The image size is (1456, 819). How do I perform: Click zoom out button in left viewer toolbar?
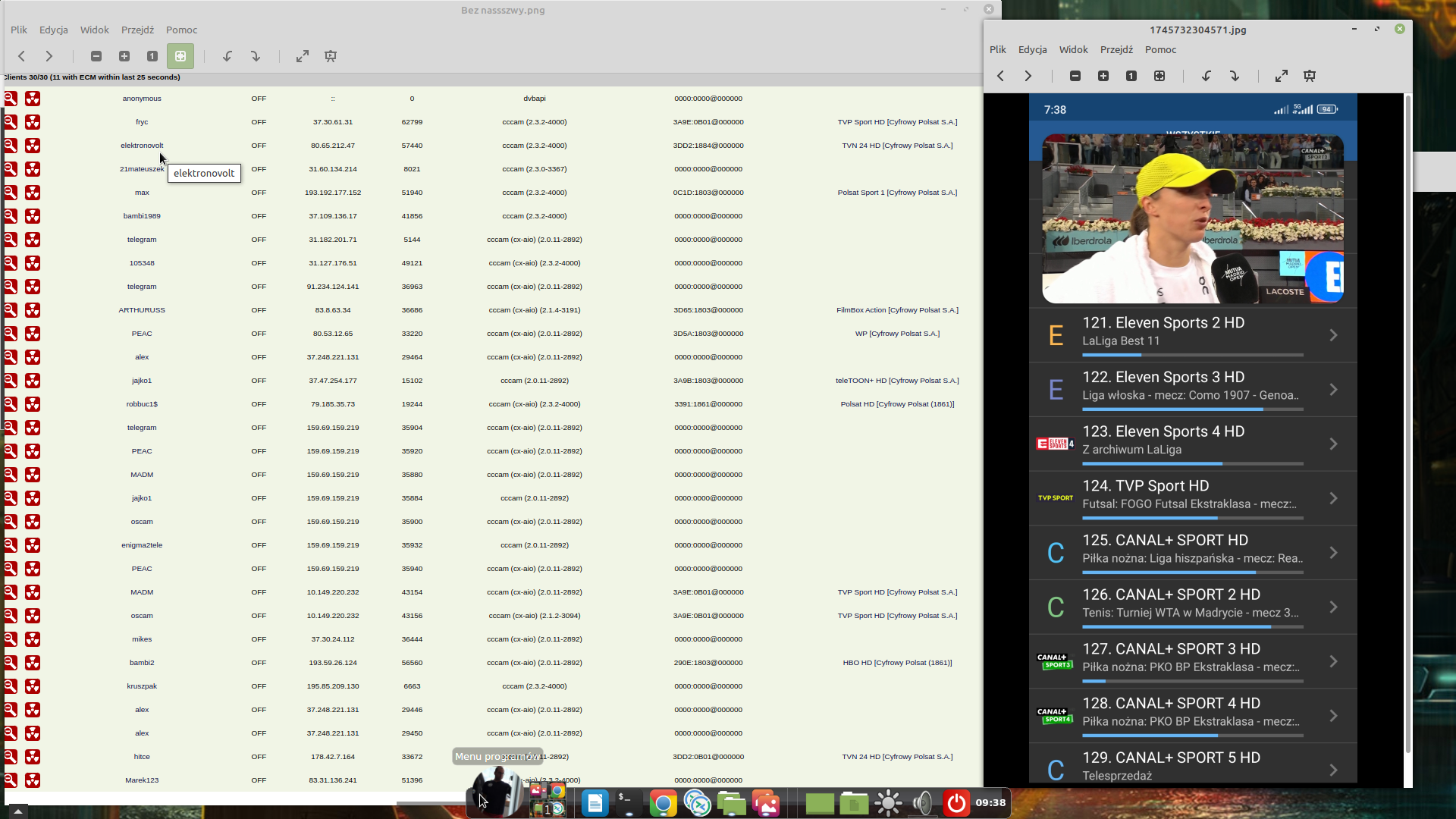pyautogui.click(x=96, y=56)
